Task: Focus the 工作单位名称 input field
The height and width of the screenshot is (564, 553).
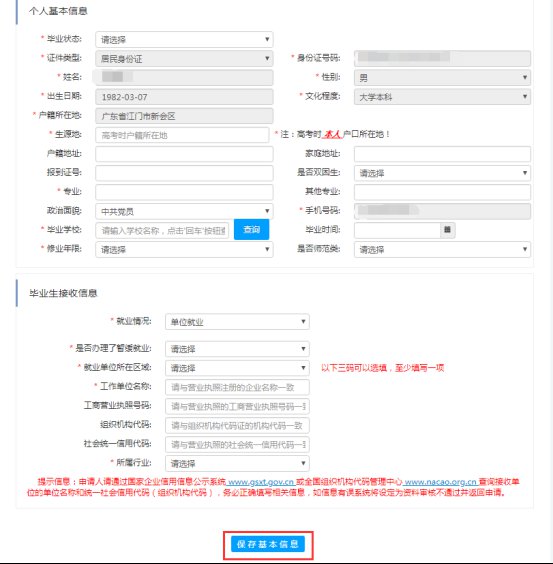Action: pos(237,387)
